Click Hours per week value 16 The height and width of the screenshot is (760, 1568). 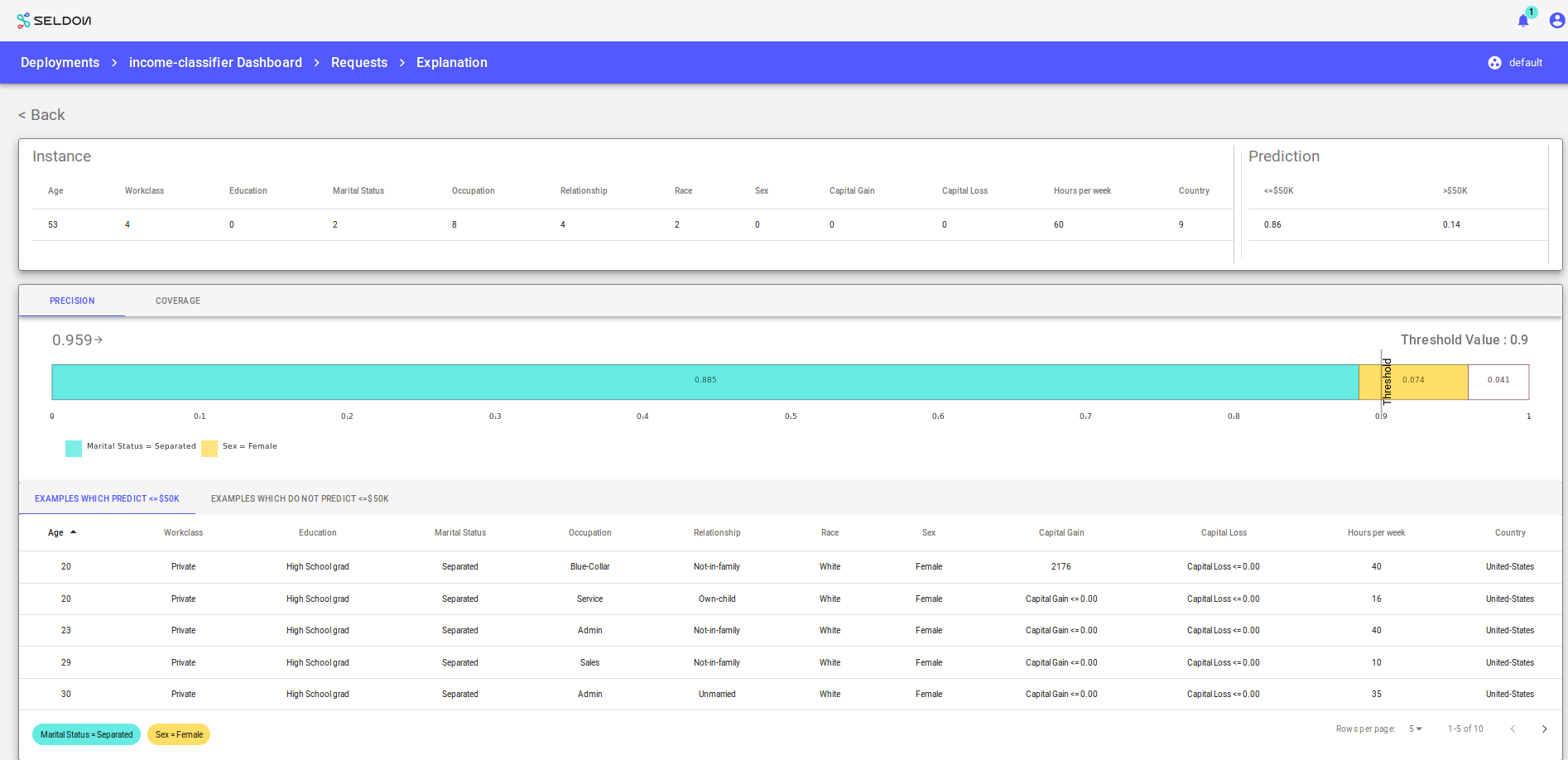pos(1376,599)
